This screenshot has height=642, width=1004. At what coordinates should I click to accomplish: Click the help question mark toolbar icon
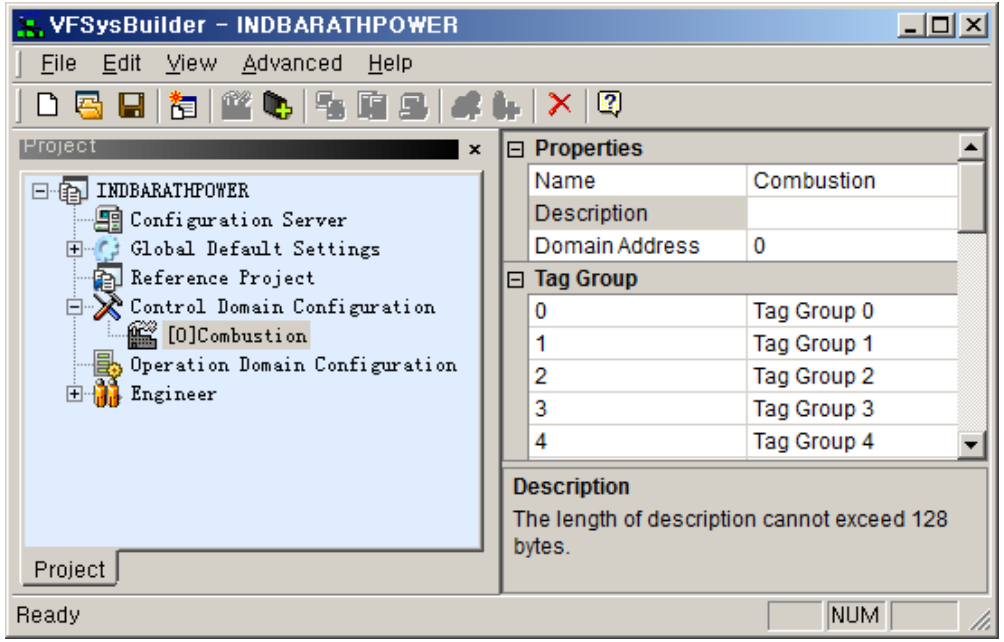(x=609, y=104)
